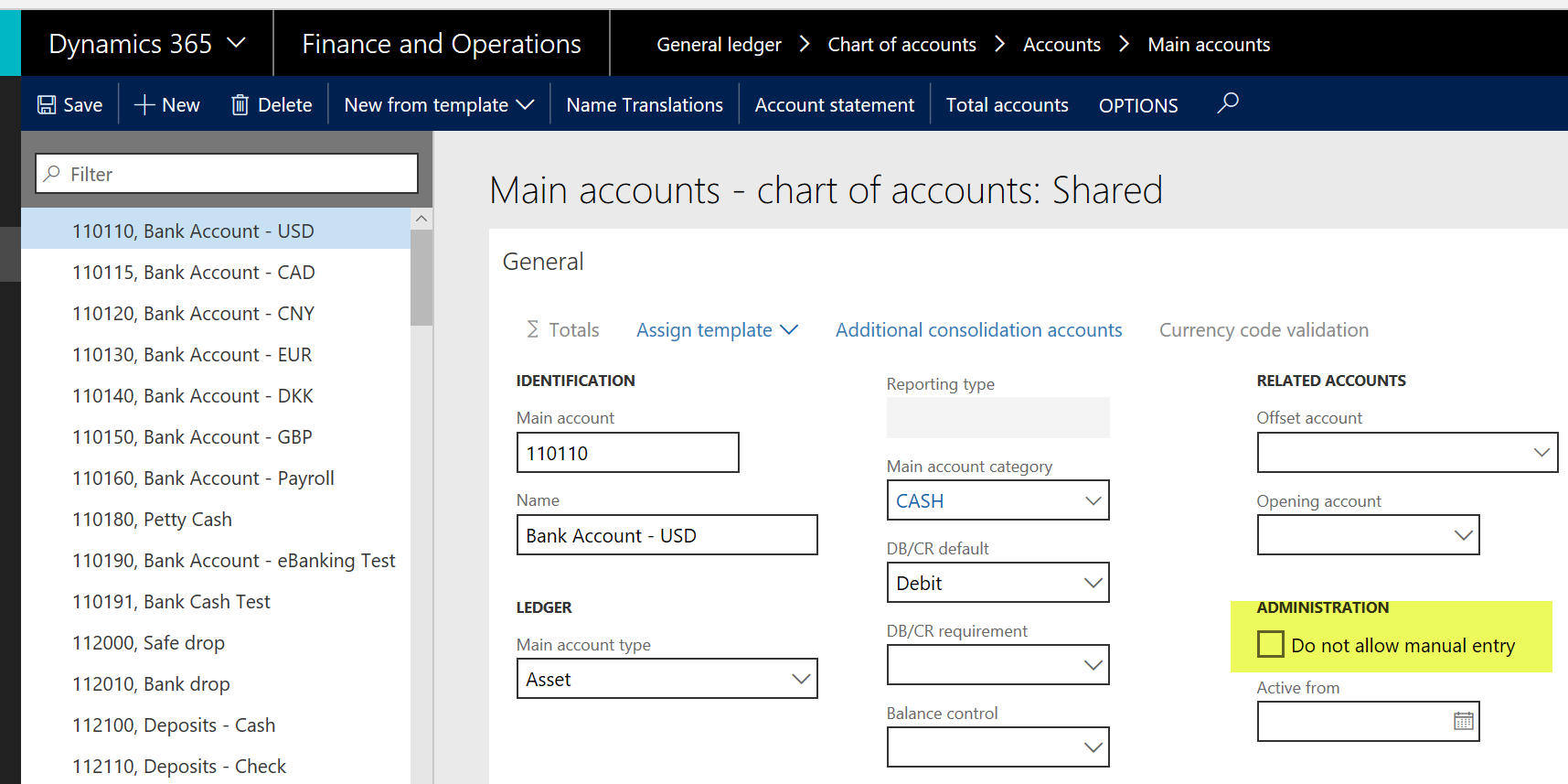Image resolution: width=1568 pixels, height=784 pixels.
Task: Expand the Dynamics 365 app switcher
Action: pyautogui.click(x=236, y=43)
